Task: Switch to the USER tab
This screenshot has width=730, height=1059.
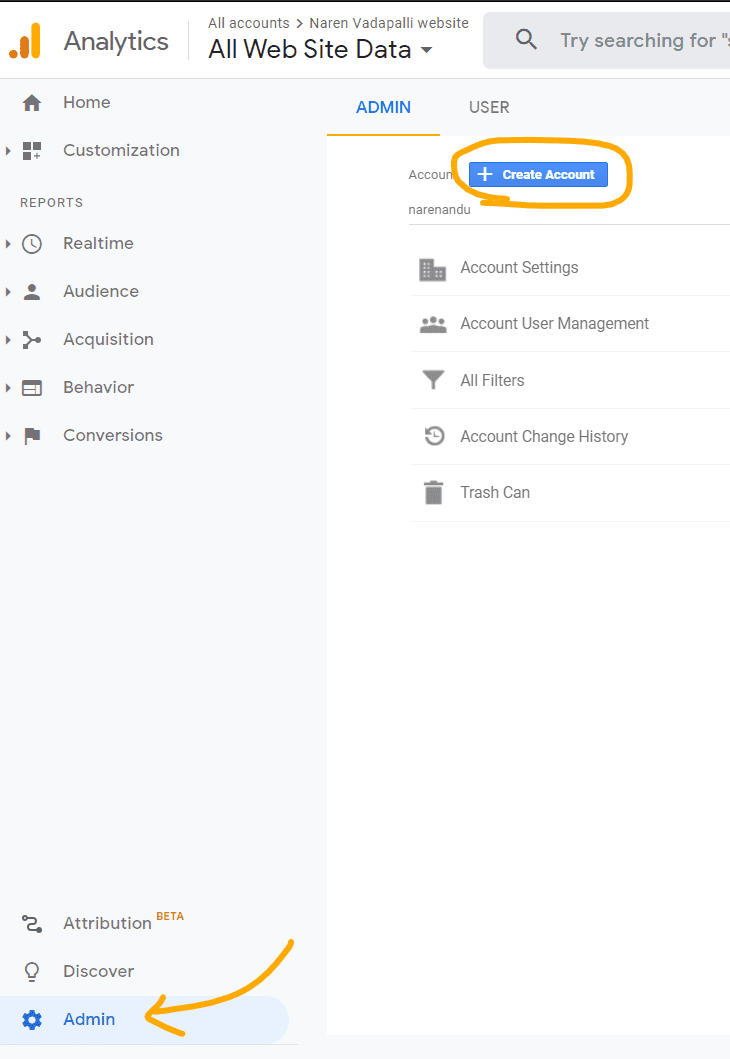Action: pos(489,107)
